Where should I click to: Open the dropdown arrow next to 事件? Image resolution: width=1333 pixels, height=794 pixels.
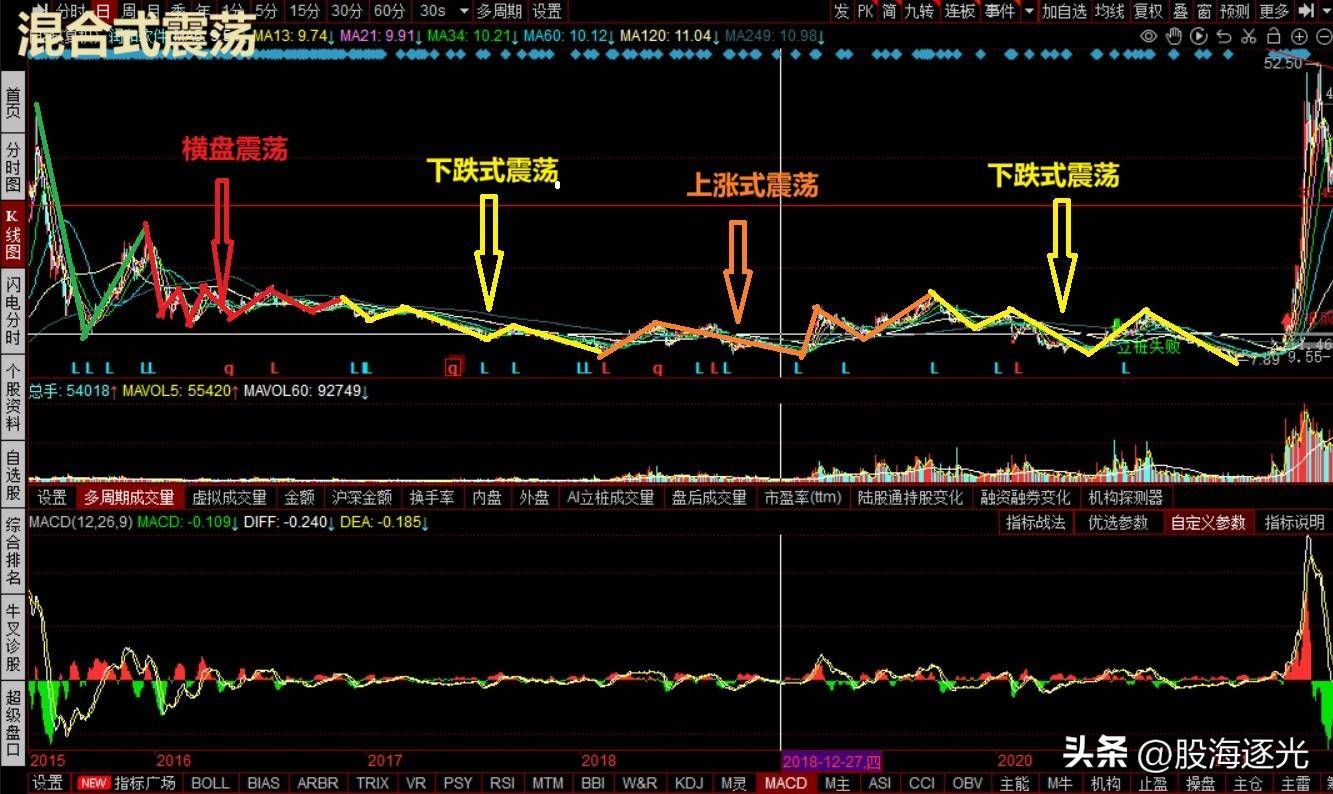click(x=1028, y=11)
